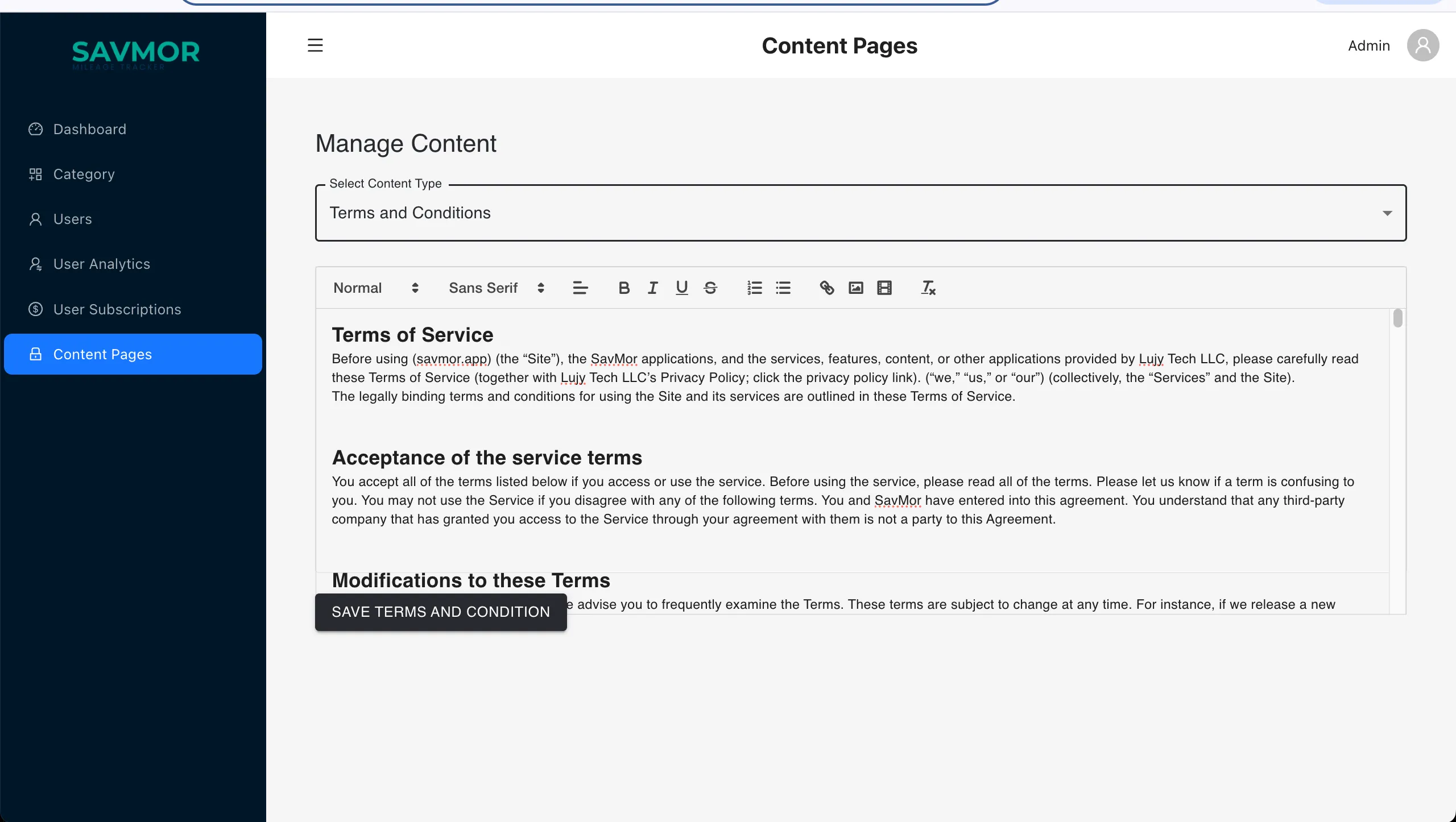Toggle bold formatting in editor toolbar
The image size is (1456, 822).
[624, 288]
